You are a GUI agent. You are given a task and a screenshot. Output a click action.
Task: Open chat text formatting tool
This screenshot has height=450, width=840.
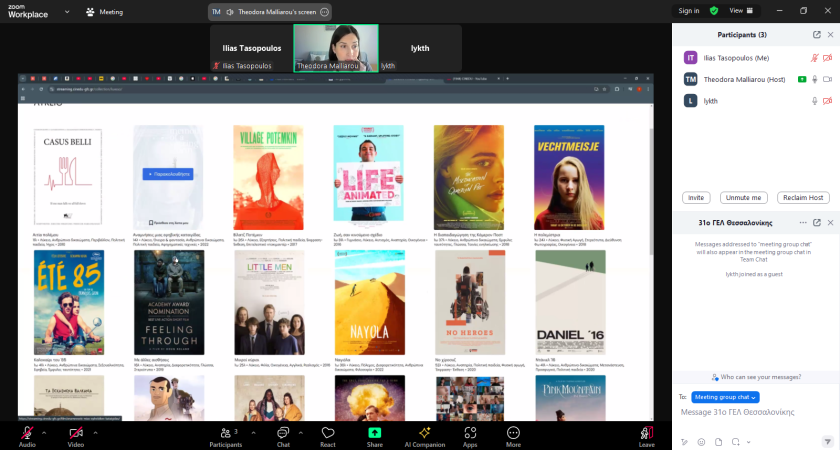[x=684, y=442]
